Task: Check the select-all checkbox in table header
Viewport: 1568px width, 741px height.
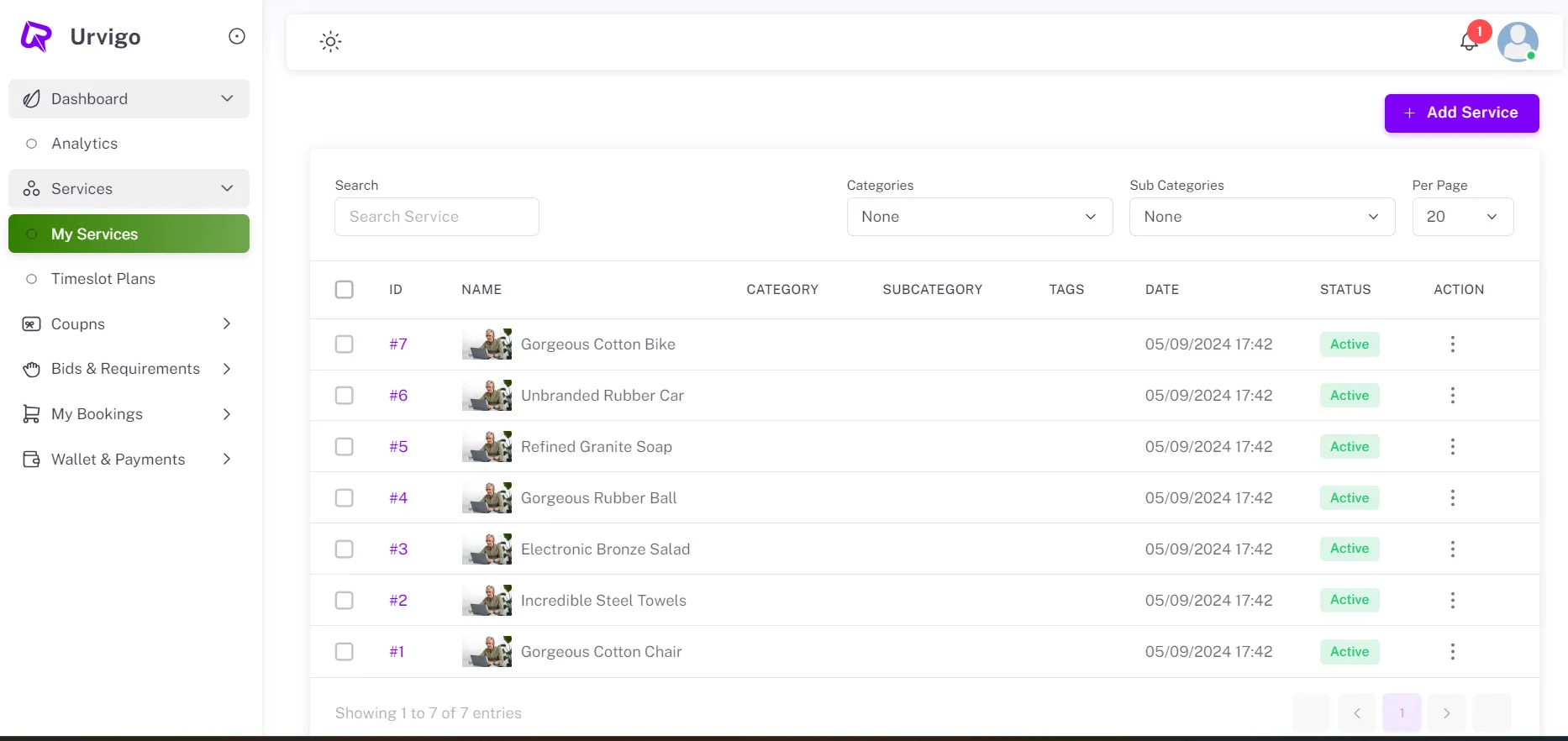Action: tap(345, 290)
